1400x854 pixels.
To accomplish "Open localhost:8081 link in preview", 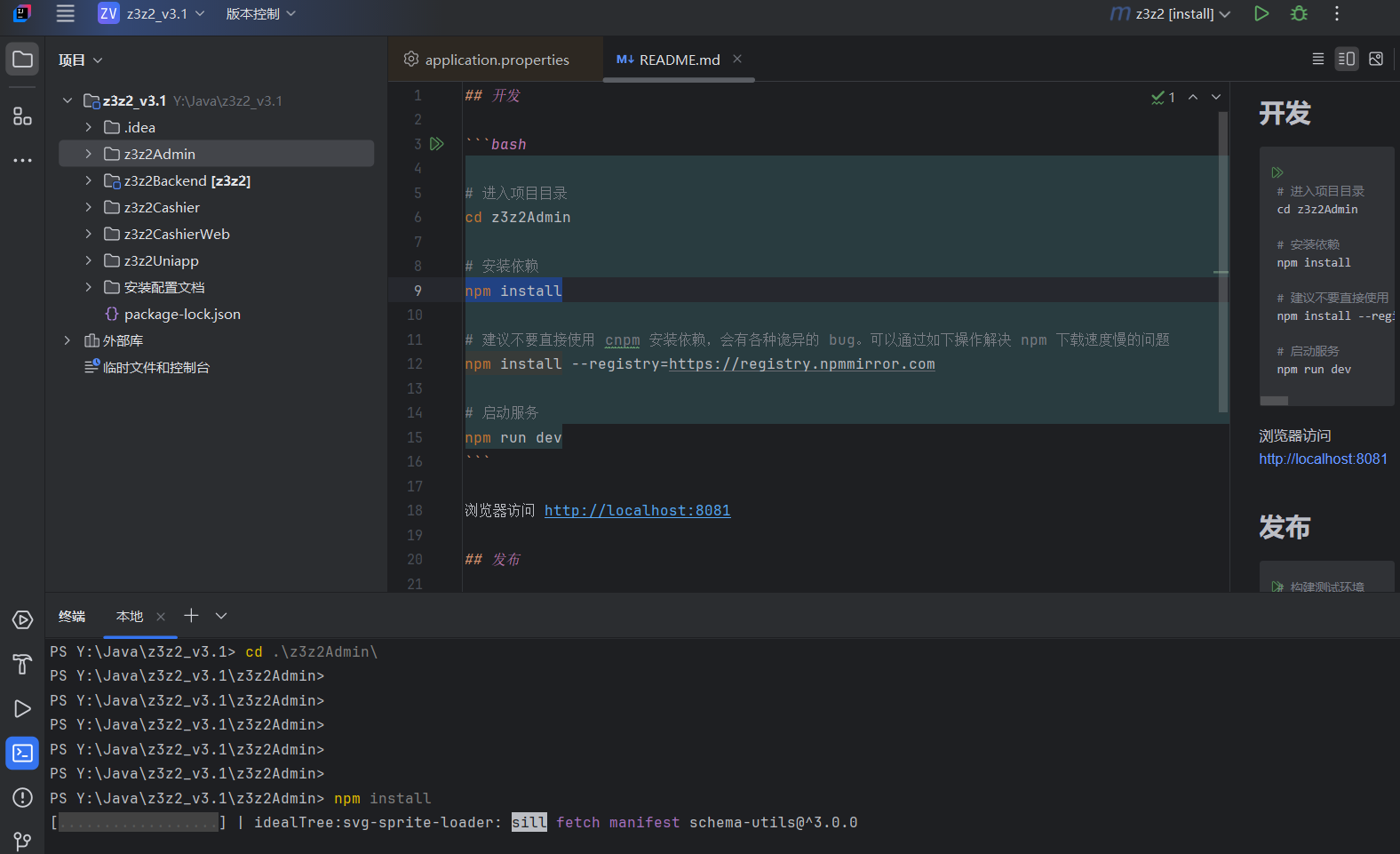I will (1323, 459).
